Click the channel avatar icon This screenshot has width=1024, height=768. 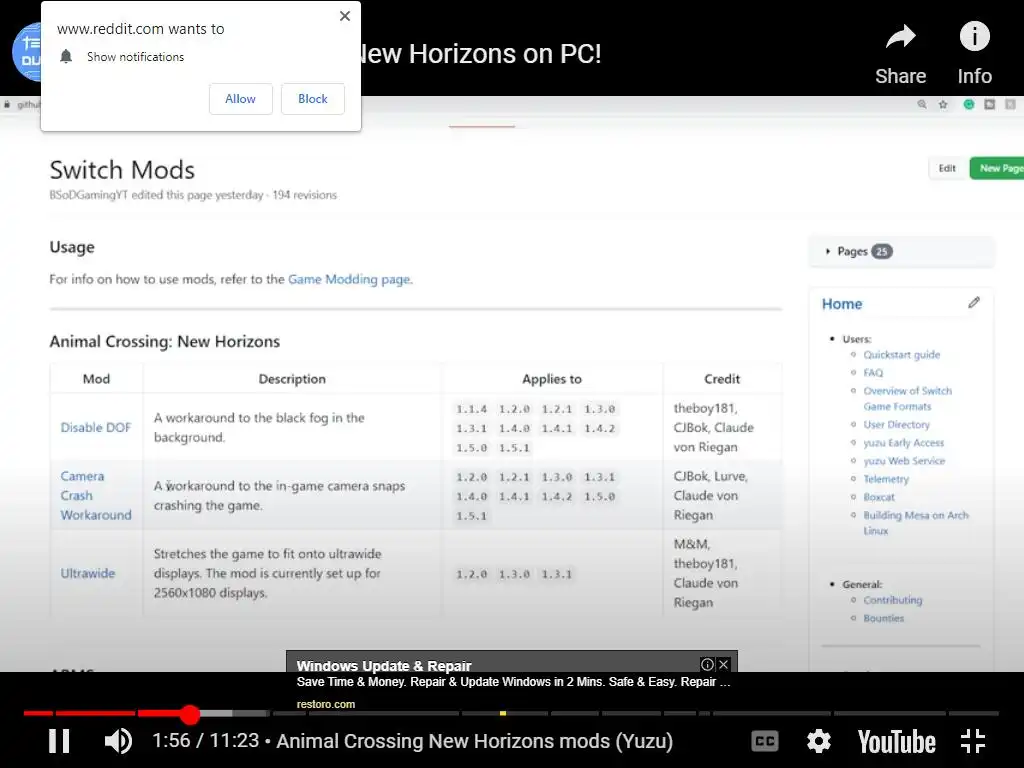pos(26,52)
